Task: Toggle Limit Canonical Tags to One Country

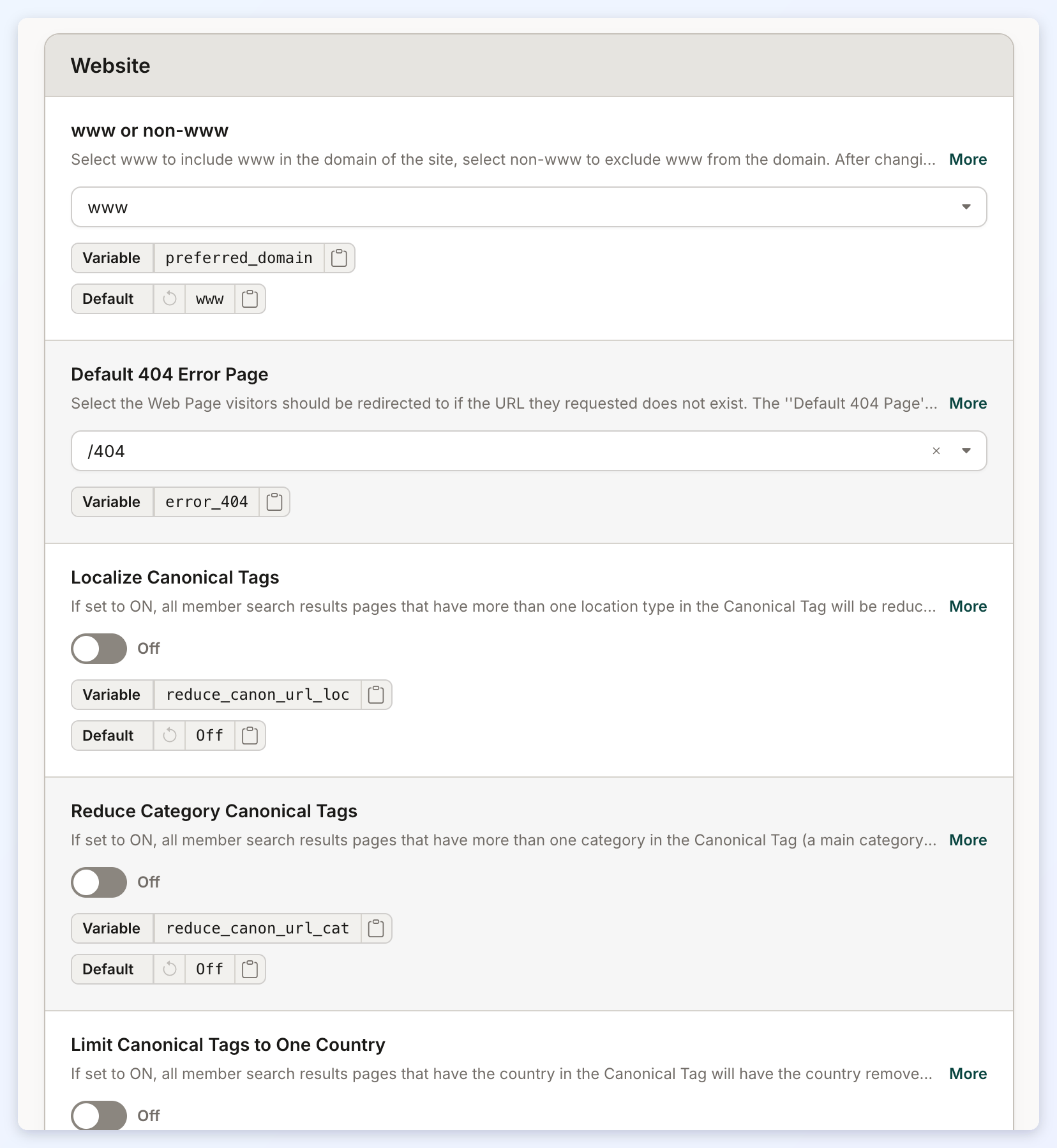Action: tap(99, 1115)
